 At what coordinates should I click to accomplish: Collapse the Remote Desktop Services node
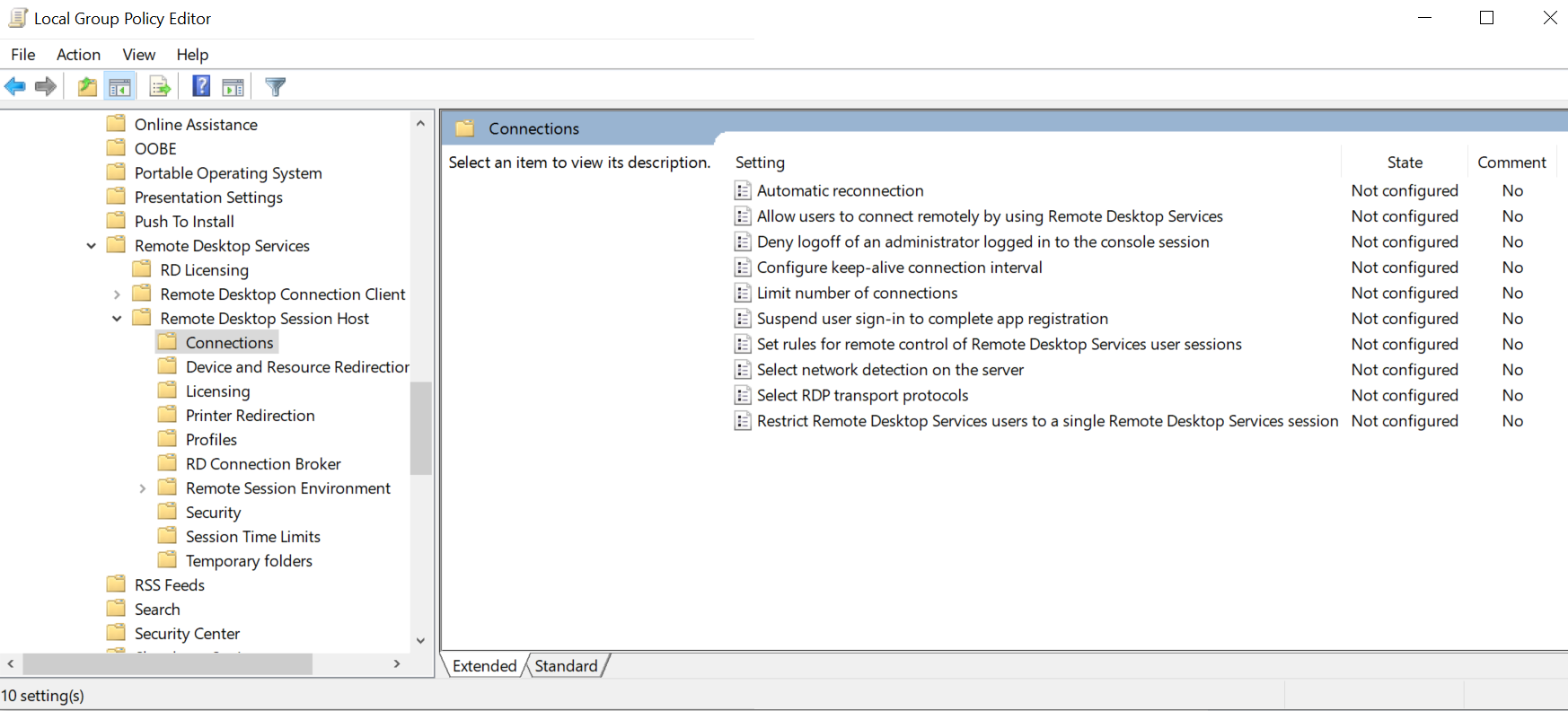click(91, 246)
